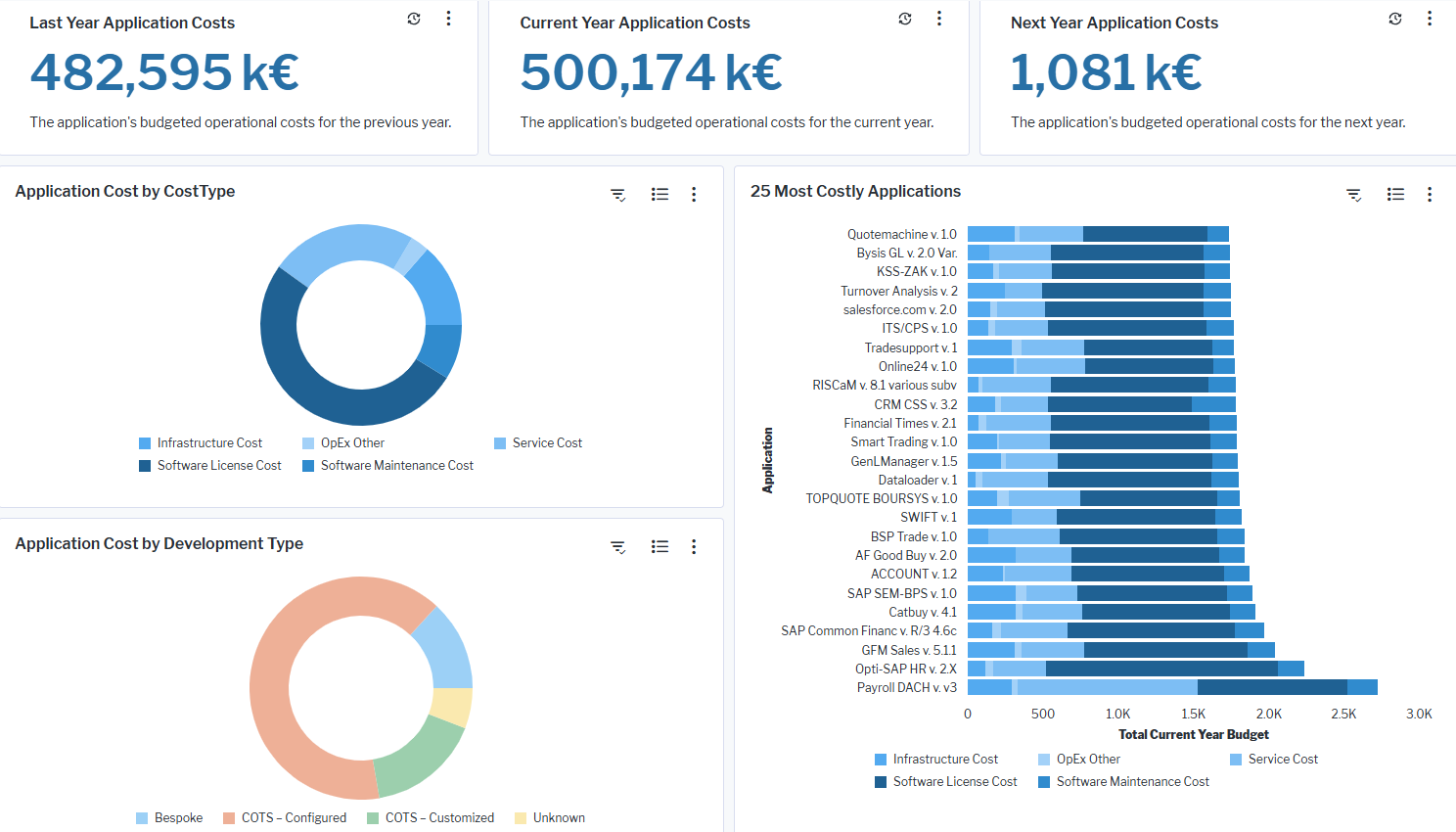Click refresh icon on Last Year Application Costs
Screen dimensions: 1456x832
coord(414,19)
